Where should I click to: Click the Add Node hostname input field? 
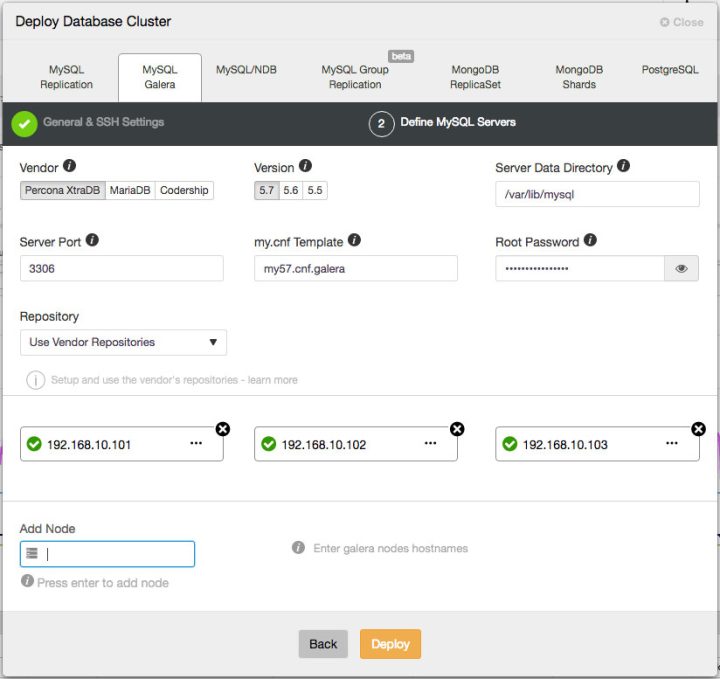point(115,554)
